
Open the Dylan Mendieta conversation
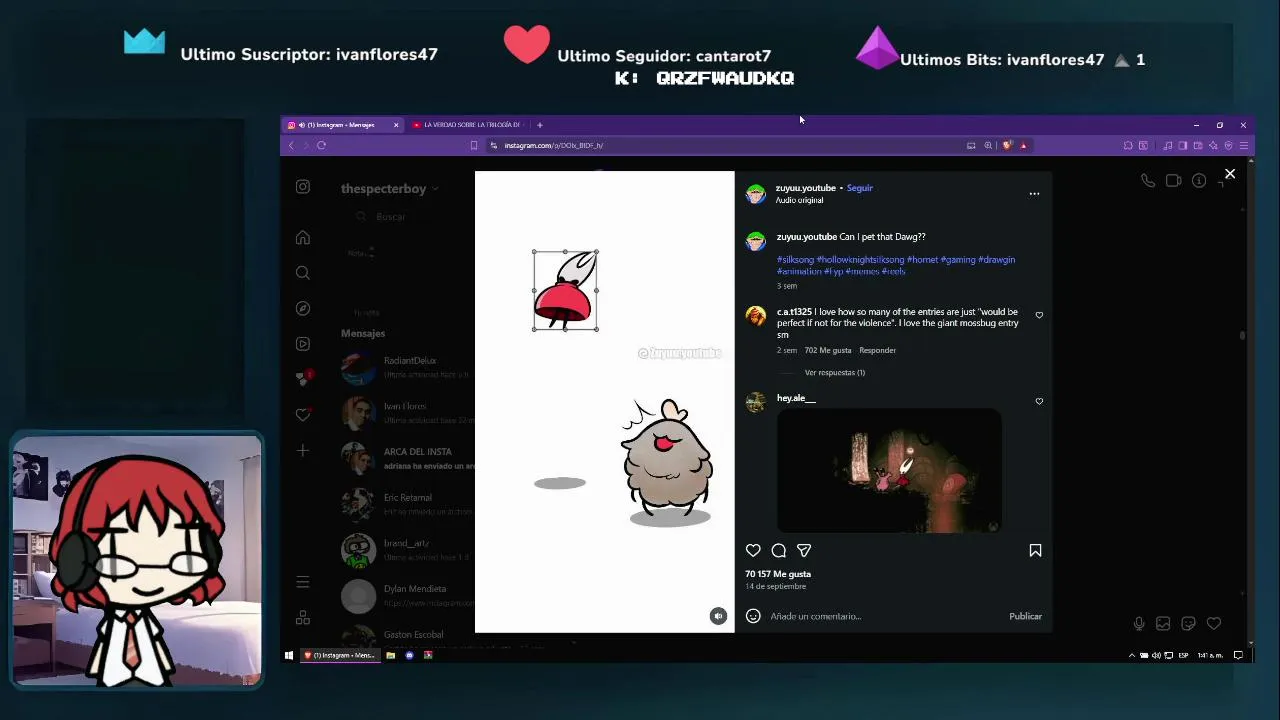click(x=407, y=595)
